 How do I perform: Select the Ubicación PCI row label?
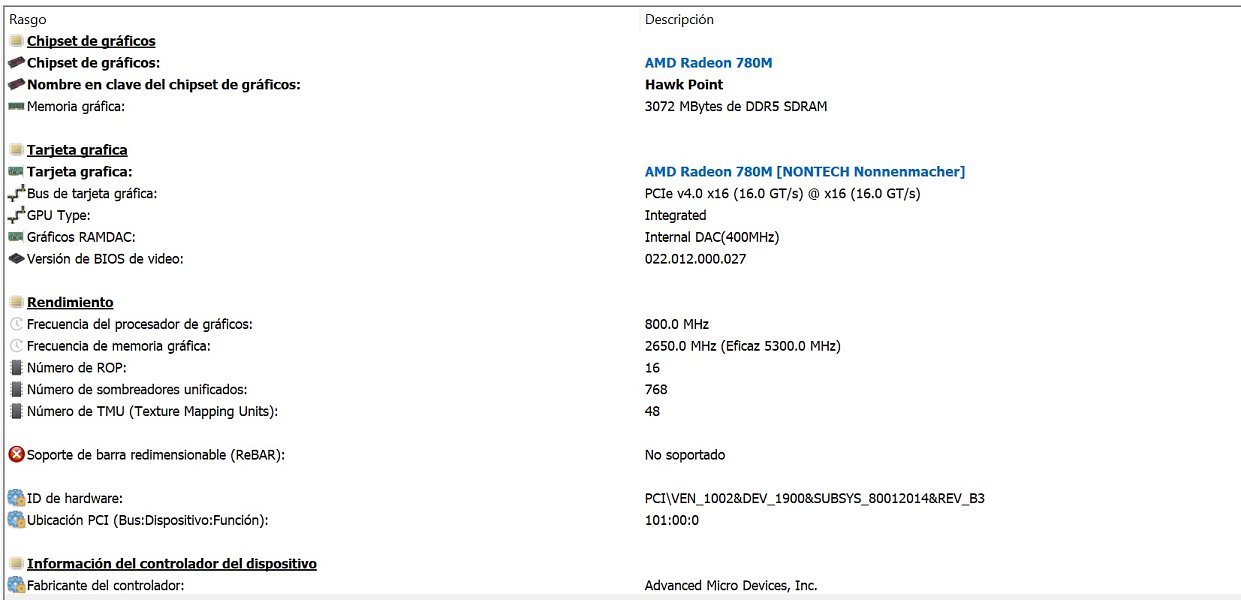(x=147, y=520)
